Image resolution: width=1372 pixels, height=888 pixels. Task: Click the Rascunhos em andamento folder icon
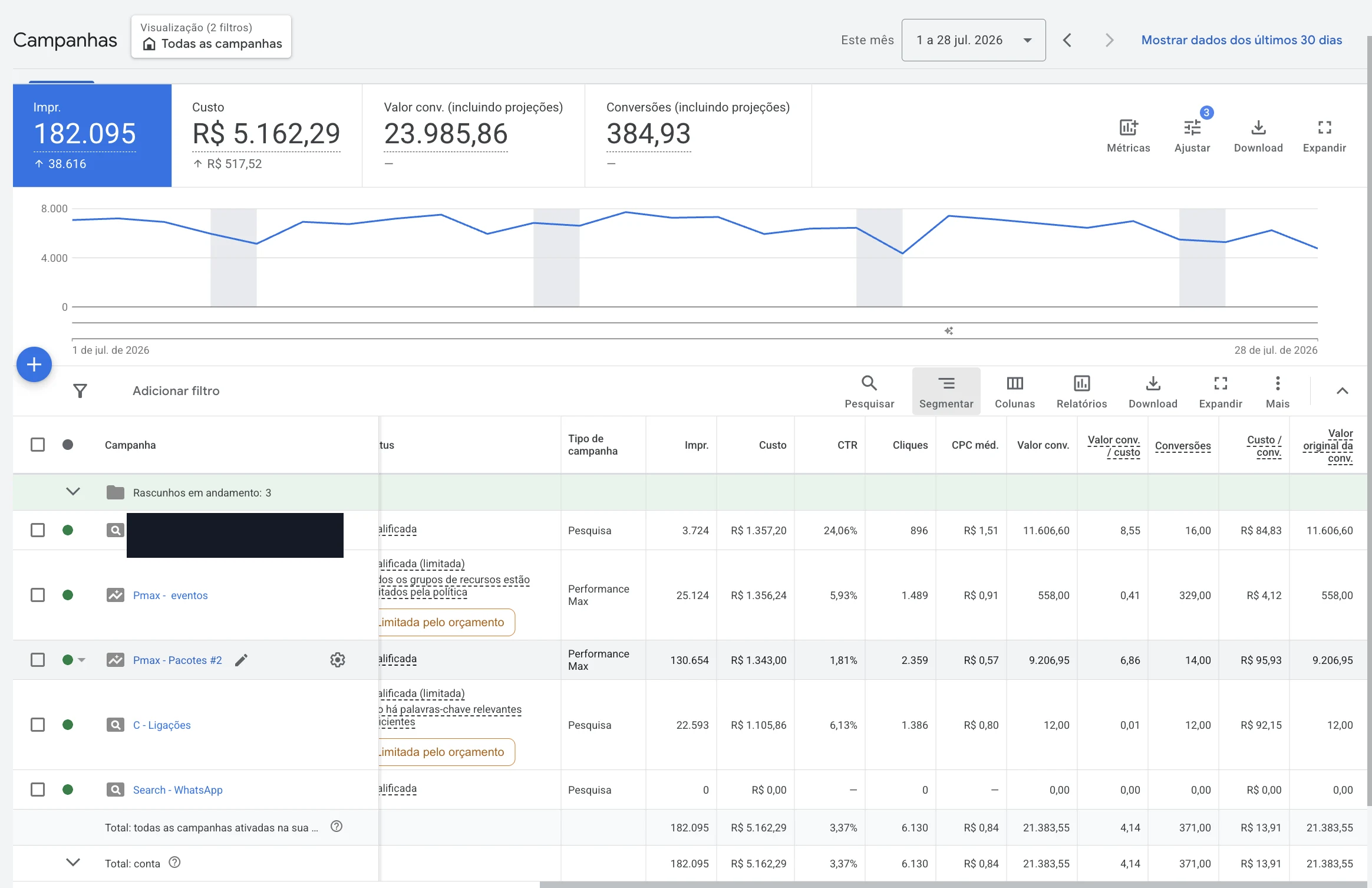tap(115, 492)
